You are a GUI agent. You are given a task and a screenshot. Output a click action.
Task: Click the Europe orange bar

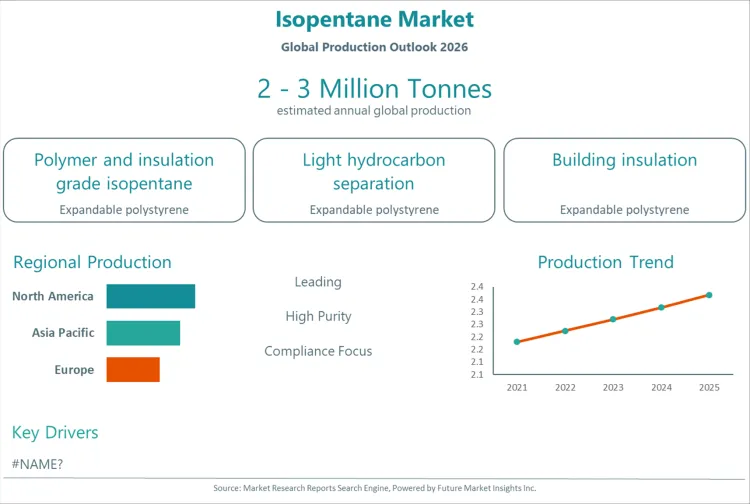[133, 369]
